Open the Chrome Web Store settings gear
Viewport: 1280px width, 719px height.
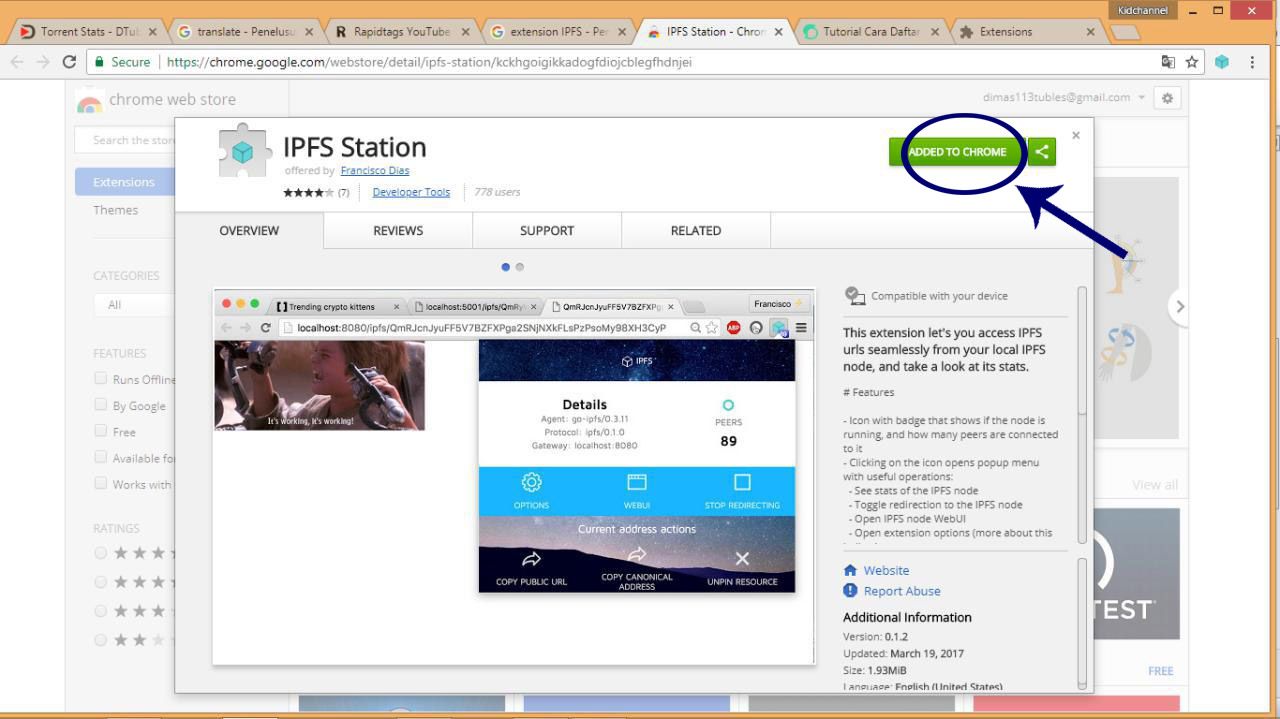coord(1167,98)
